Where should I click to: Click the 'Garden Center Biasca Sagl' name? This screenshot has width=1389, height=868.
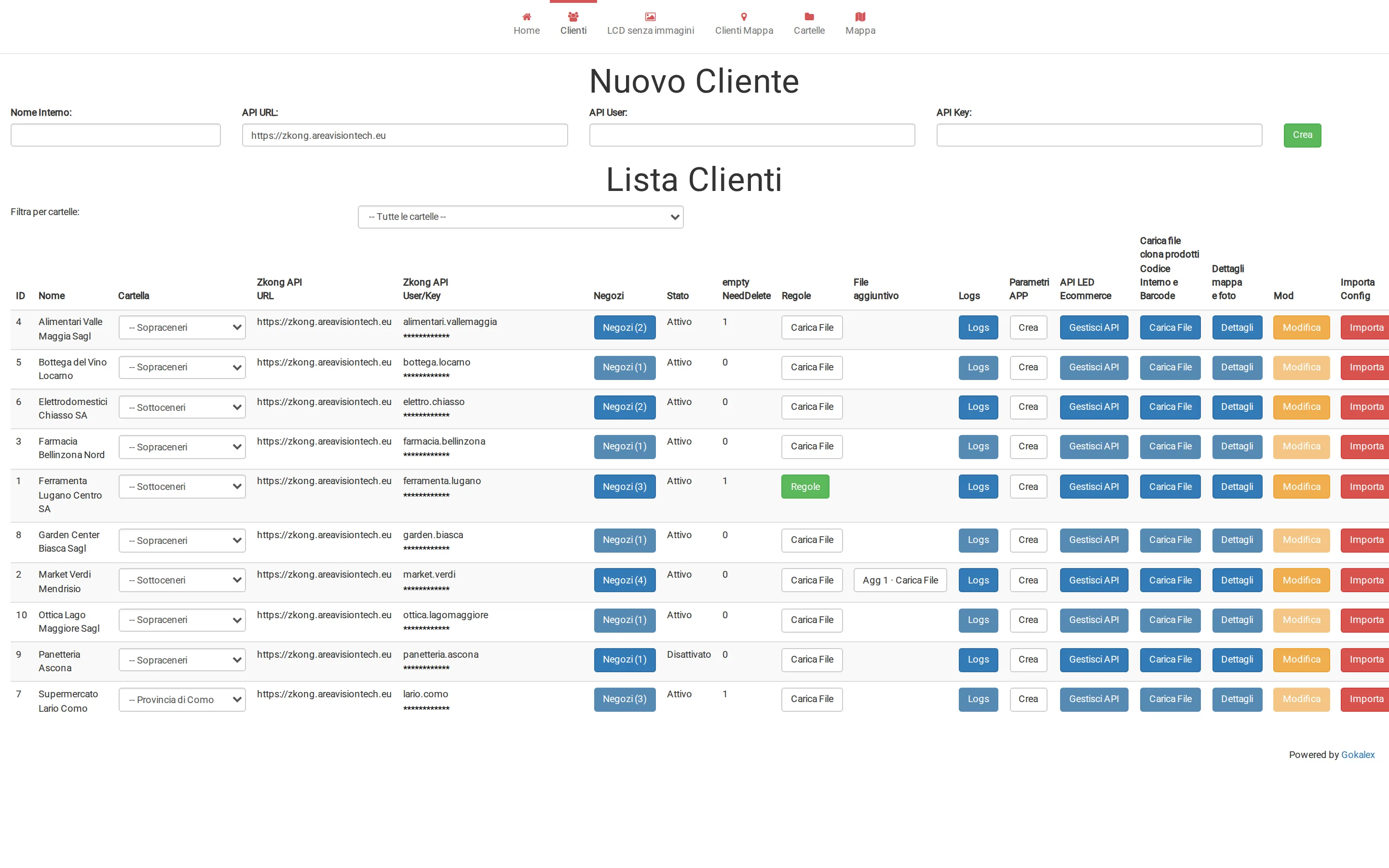click(x=69, y=542)
